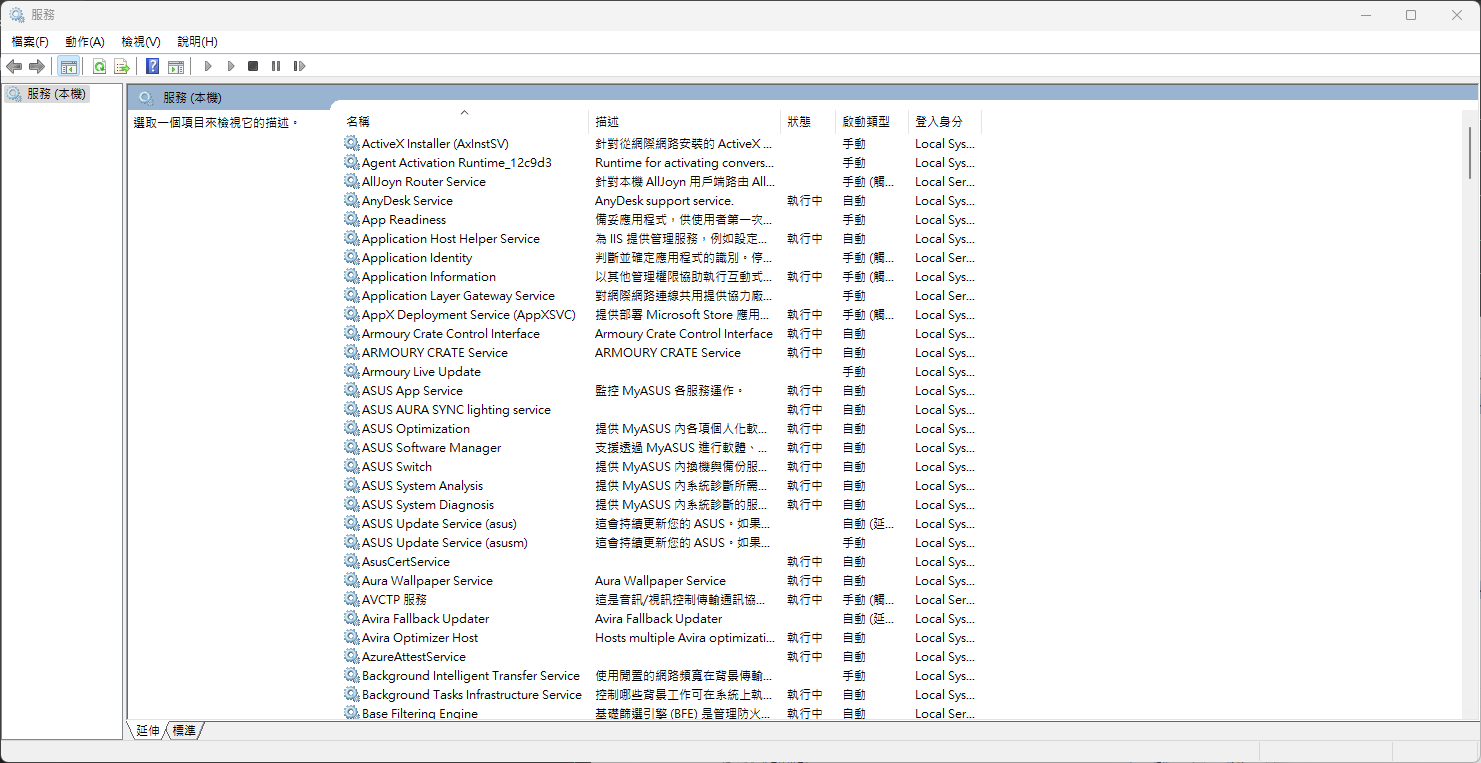This screenshot has height=763, width=1481.
Task: Select the Application Information service
Action: click(429, 277)
